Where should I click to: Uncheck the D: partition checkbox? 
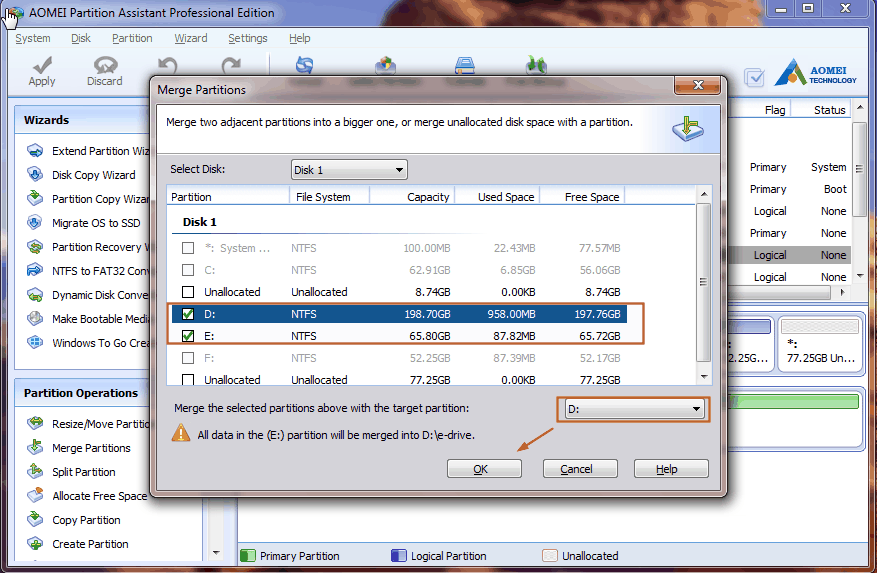pyautogui.click(x=188, y=314)
